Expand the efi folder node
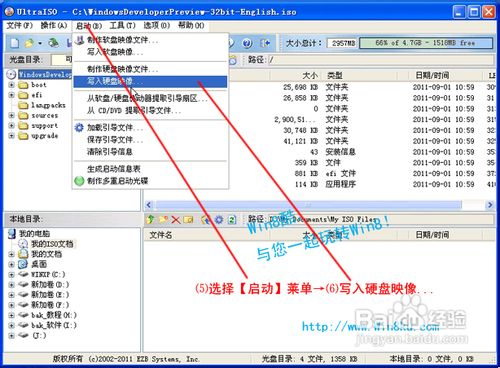This screenshot has height=368, width=500. pos(11,95)
